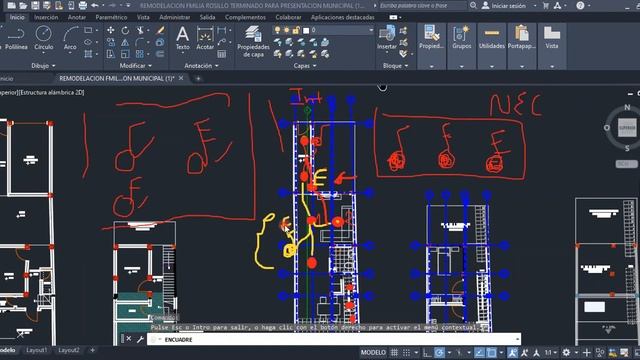Select the Polilínea drawing tool

(x=16, y=39)
